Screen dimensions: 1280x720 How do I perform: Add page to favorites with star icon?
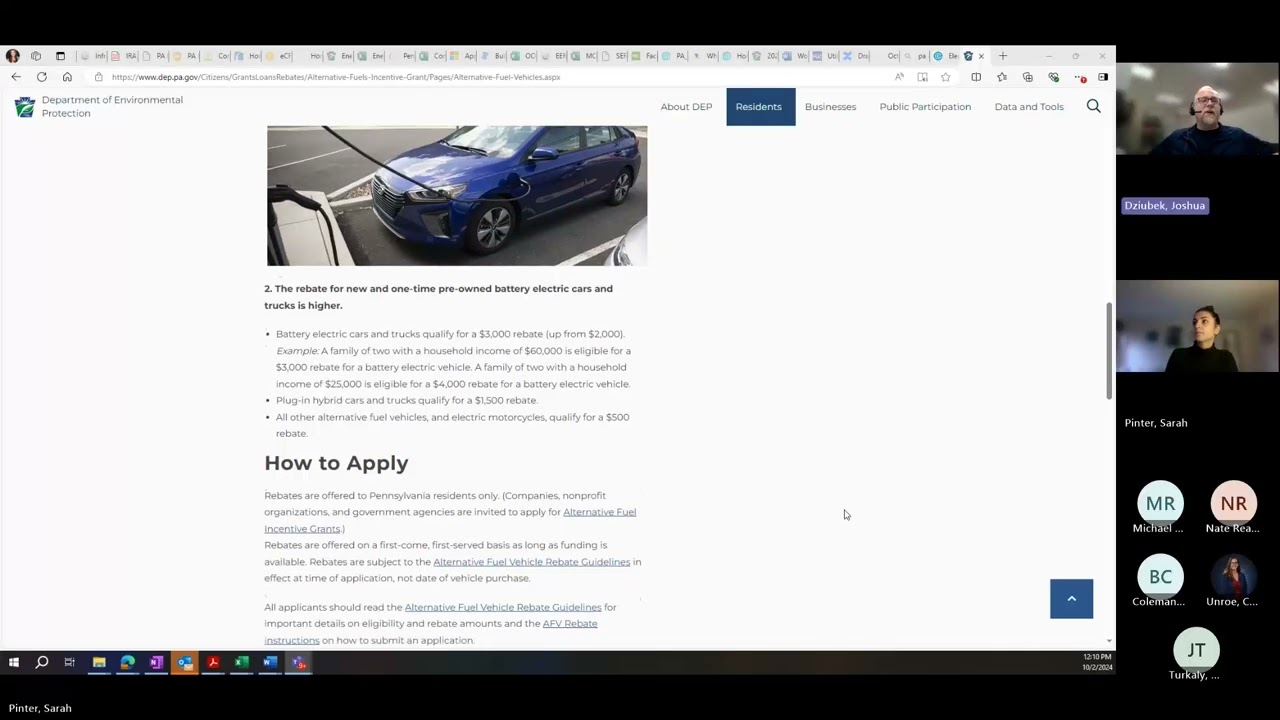(945, 77)
